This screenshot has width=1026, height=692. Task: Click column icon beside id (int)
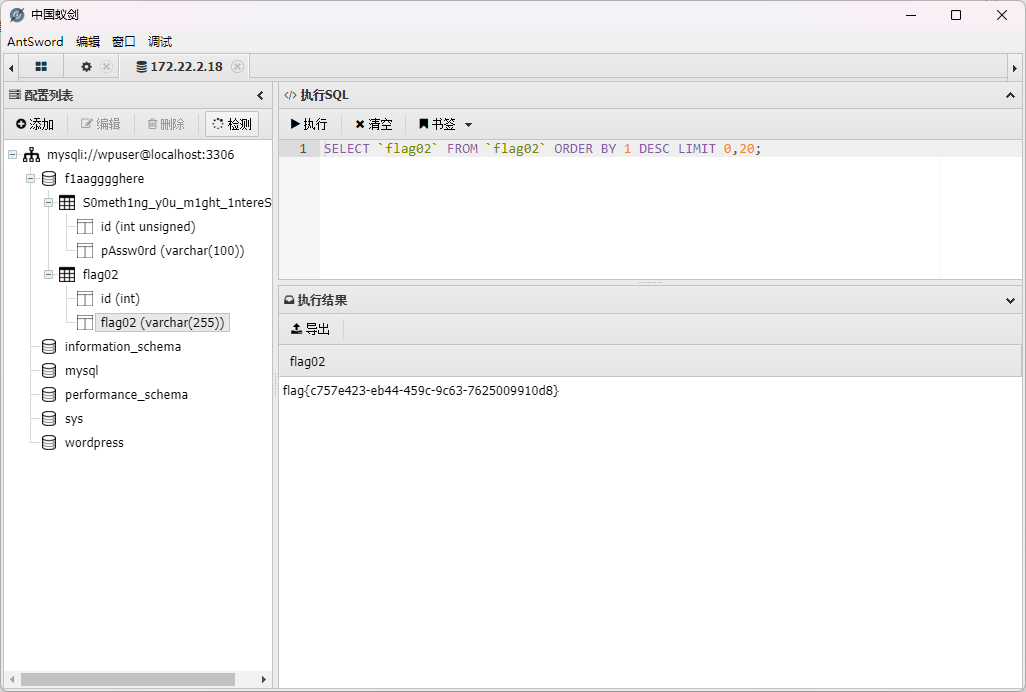point(85,299)
